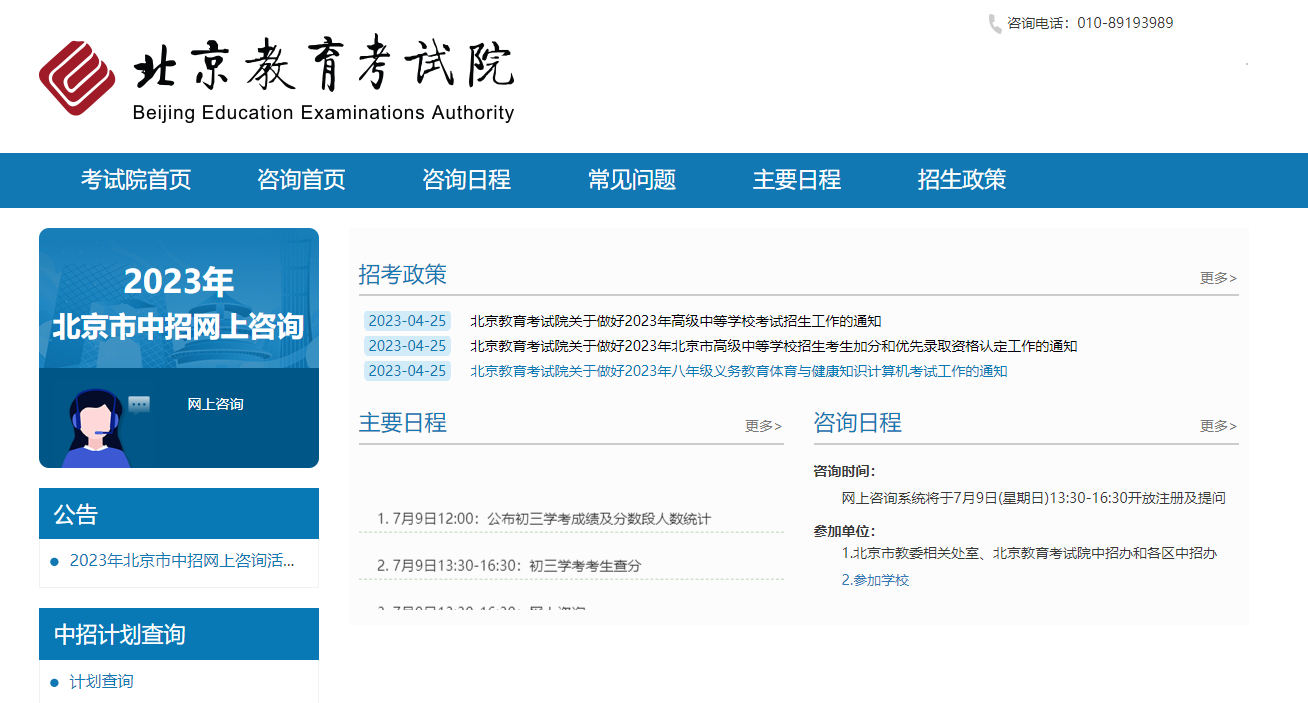Open the 2023年北京市中招网上咨询活... announcement

(x=182, y=561)
